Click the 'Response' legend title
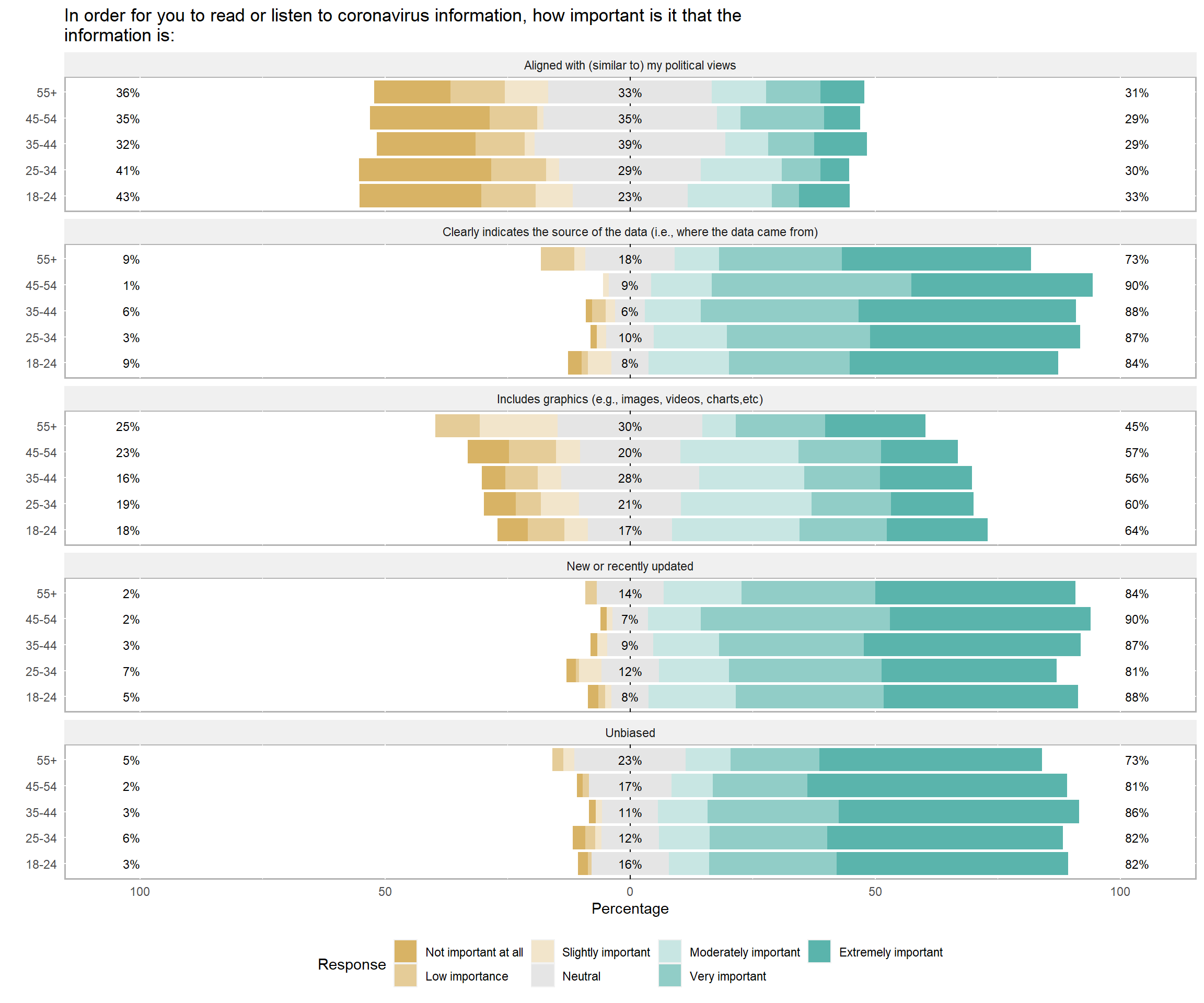The height and width of the screenshot is (1003, 1204). [352, 964]
